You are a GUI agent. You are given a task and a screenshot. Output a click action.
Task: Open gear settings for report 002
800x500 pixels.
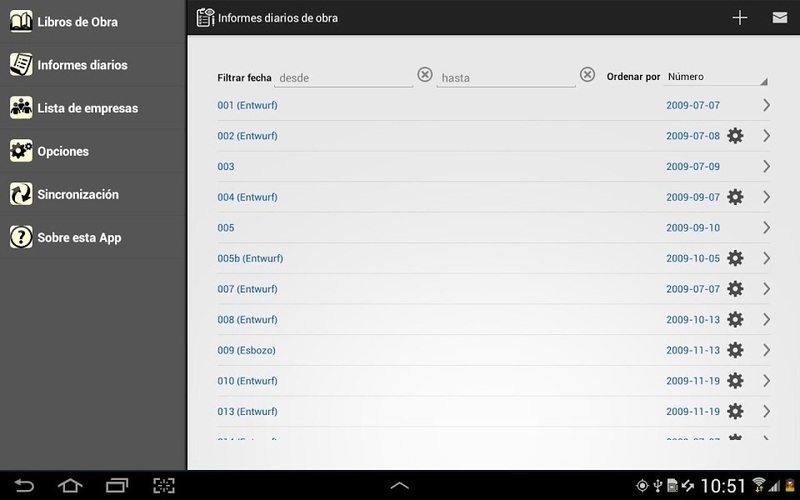(x=735, y=136)
